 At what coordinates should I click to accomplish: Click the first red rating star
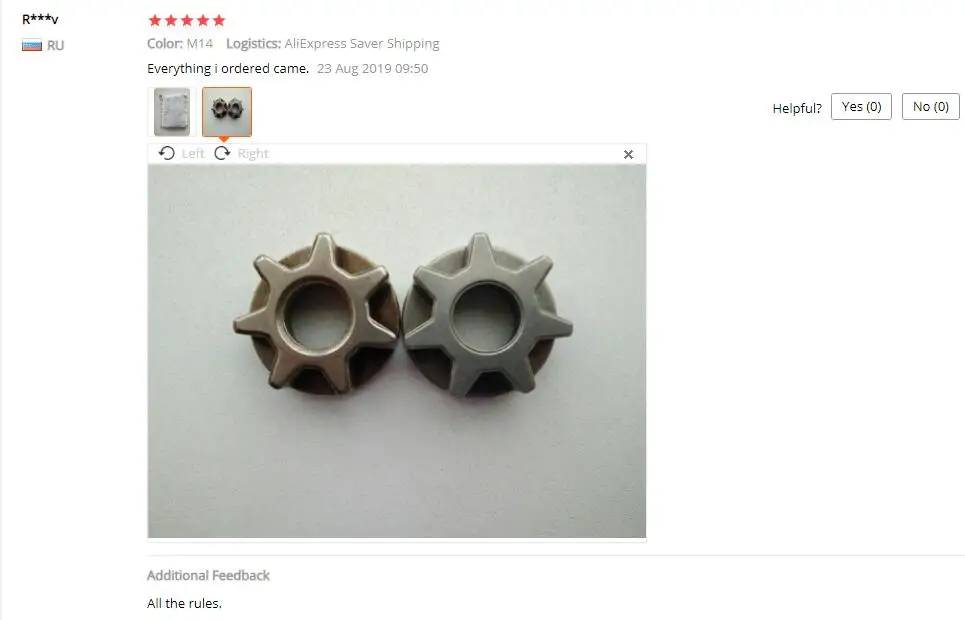click(155, 20)
